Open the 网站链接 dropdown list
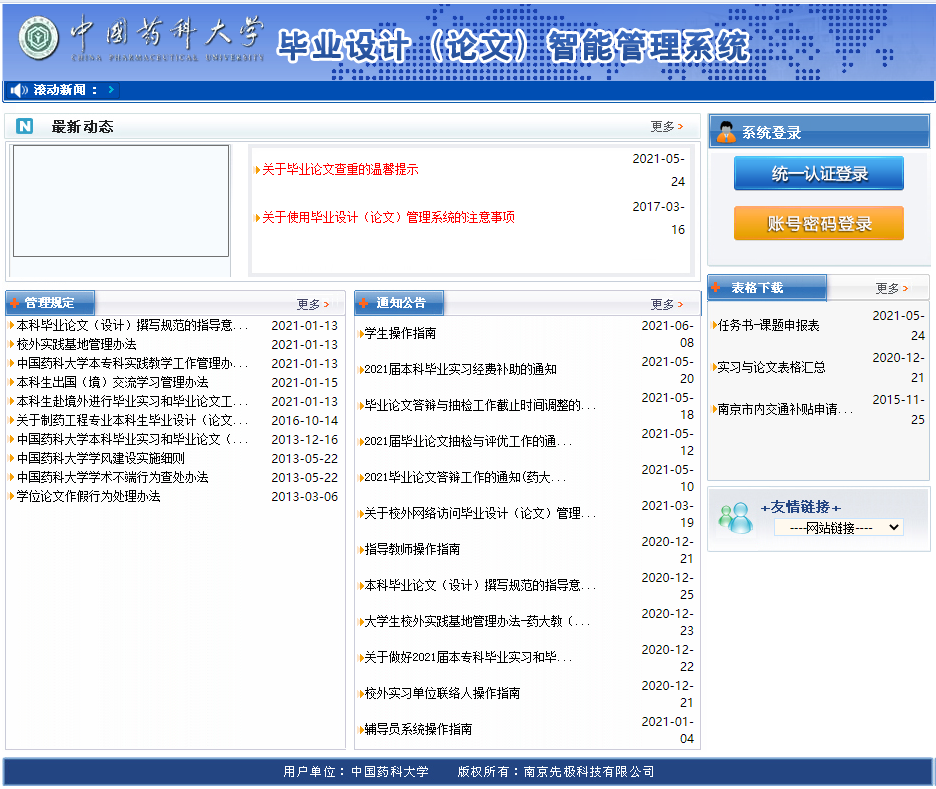This screenshot has width=936, height=789. coord(838,527)
